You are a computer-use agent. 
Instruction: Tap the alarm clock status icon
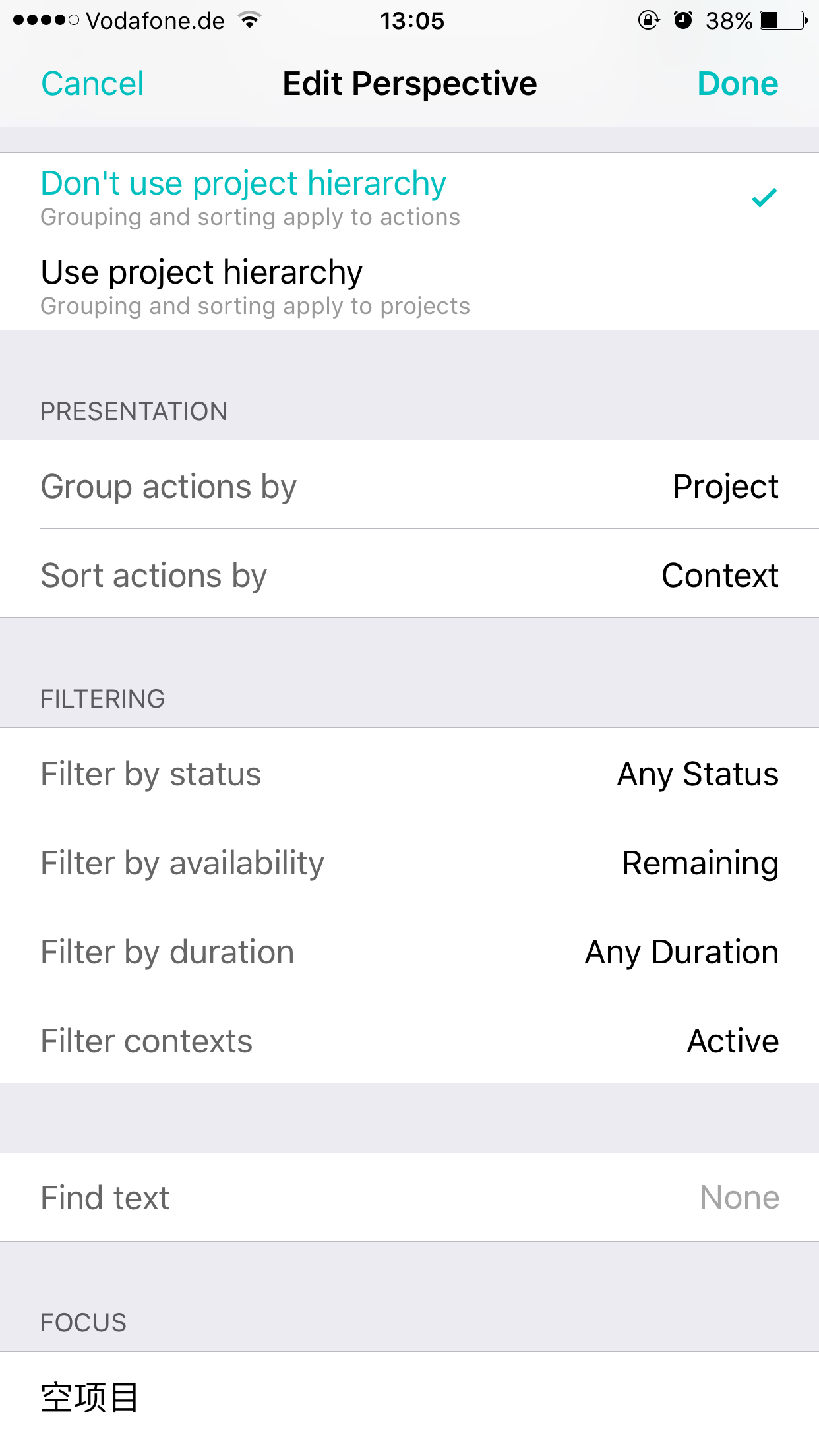[x=683, y=20]
